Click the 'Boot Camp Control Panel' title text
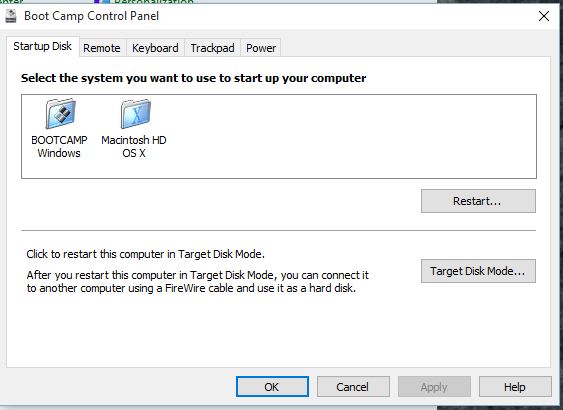The height and width of the screenshot is (410, 563). coord(92,16)
